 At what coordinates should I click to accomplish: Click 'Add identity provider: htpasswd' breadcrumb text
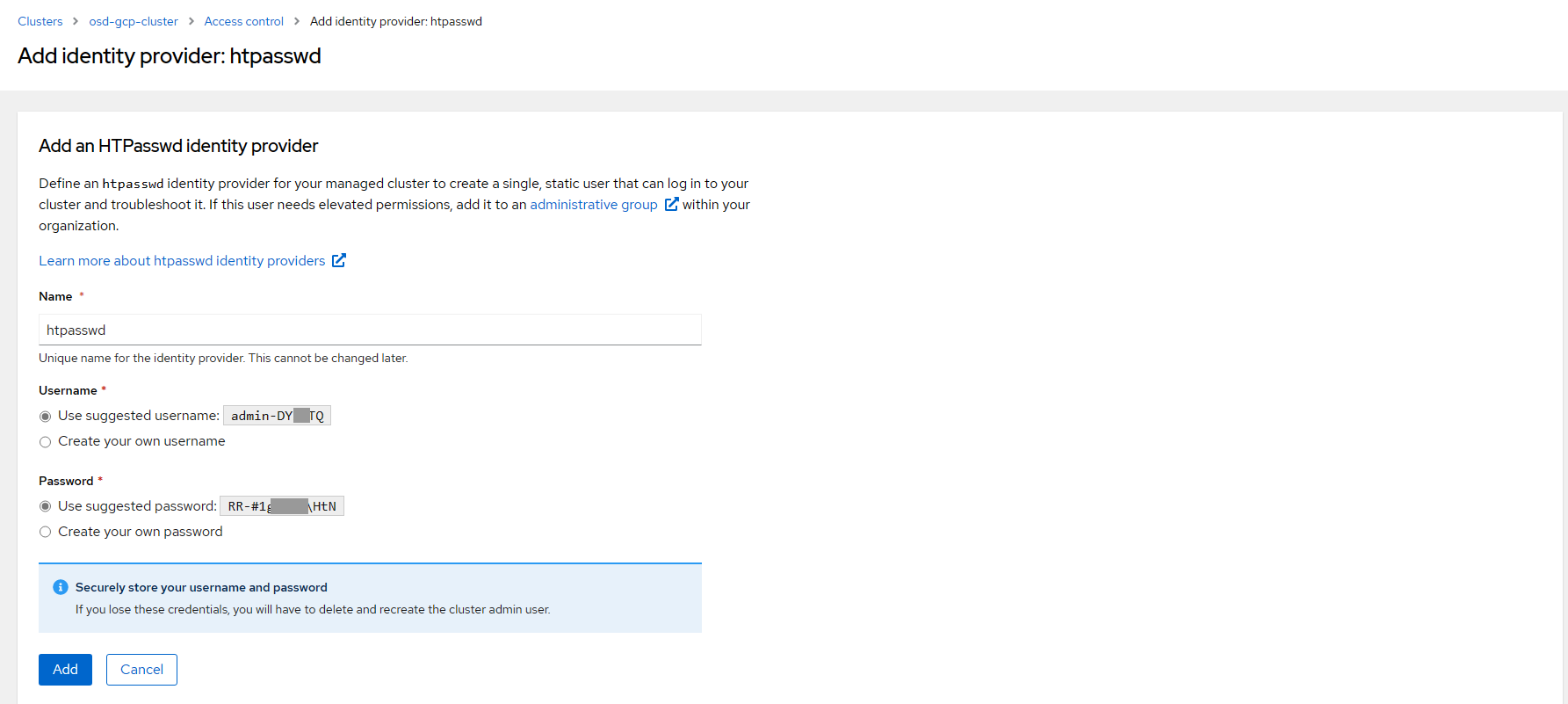click(396, 21)
